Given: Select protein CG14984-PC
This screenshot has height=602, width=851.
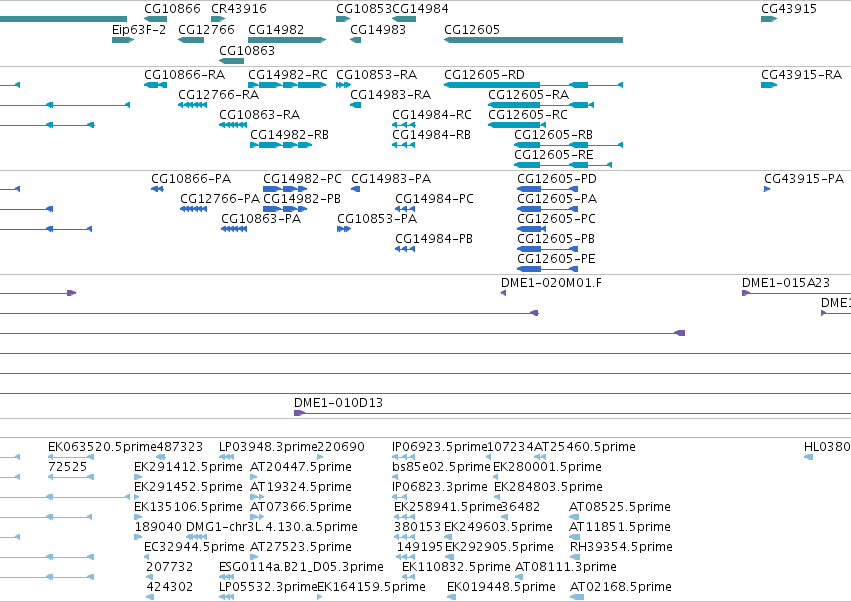Looking at the screenshot, I should pos(434,199).
